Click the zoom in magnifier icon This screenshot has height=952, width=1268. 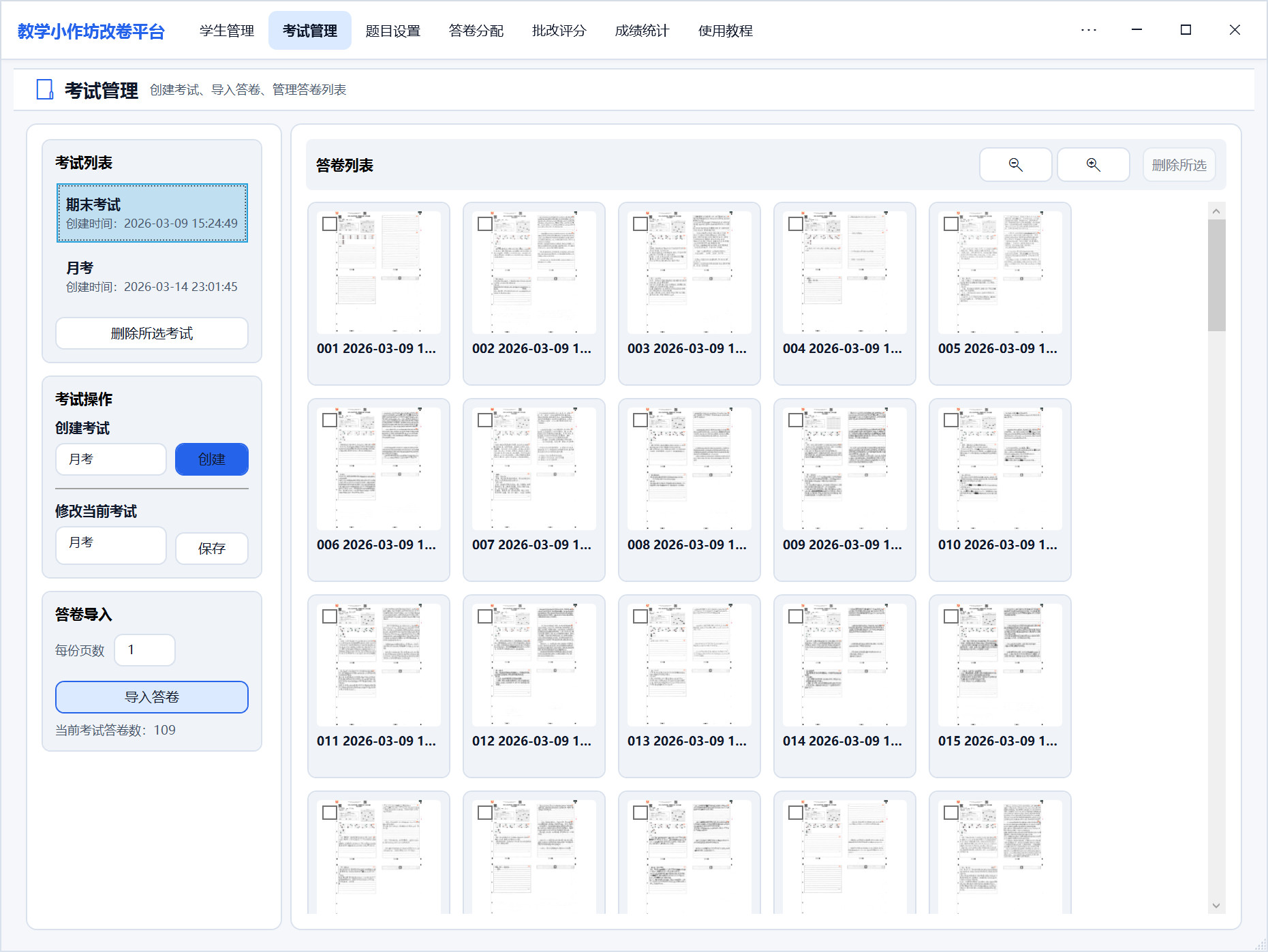(1093, 165)
